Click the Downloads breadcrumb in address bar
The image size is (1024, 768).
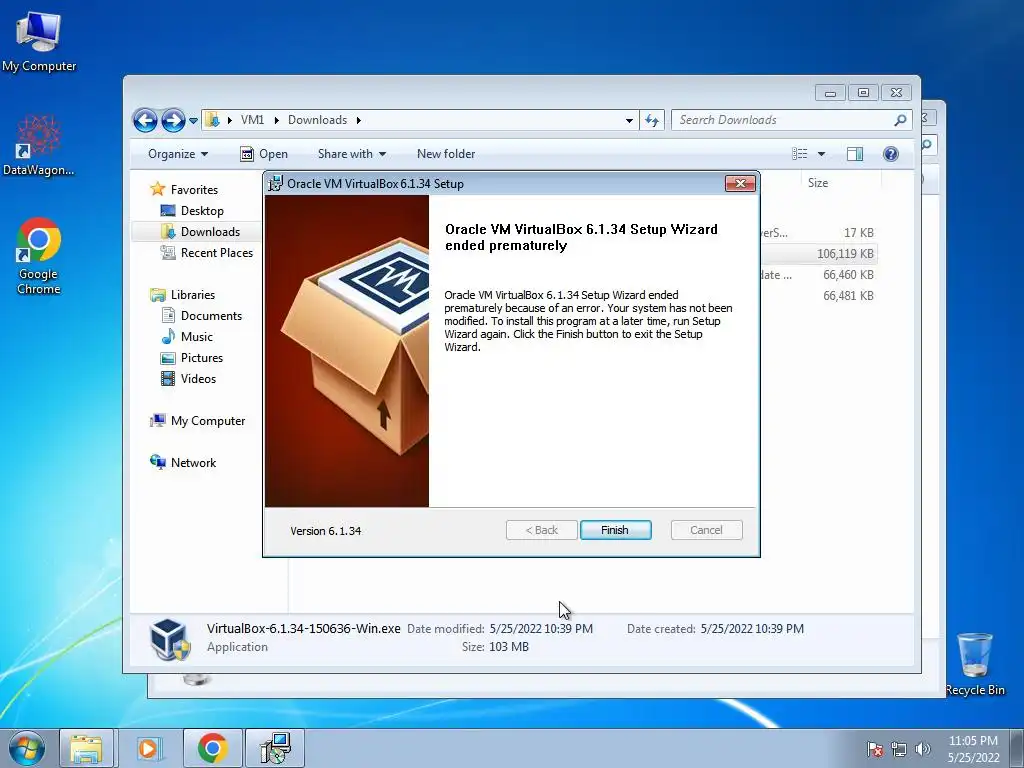click(317, 120)
